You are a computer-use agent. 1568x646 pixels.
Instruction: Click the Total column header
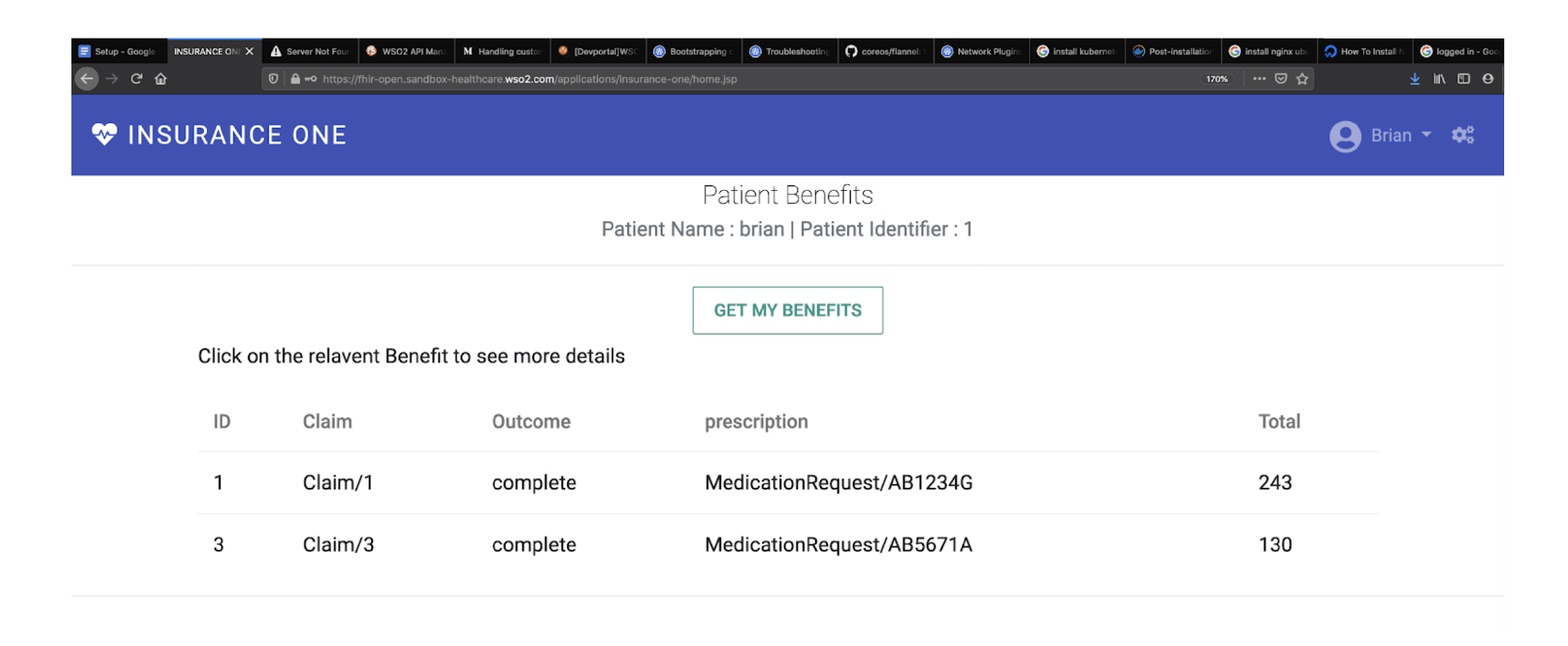point(1279,421)
